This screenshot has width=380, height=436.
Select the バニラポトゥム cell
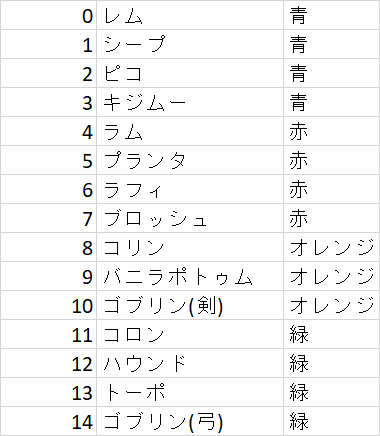(190, 276)
